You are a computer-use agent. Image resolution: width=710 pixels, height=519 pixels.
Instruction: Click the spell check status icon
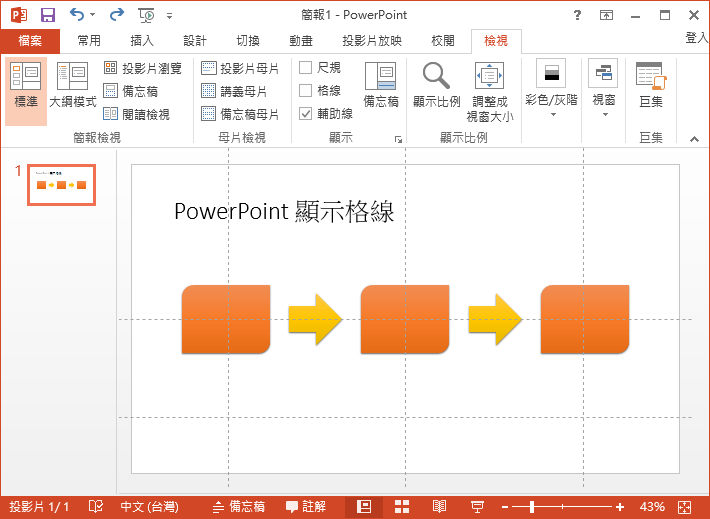[96, 506]
